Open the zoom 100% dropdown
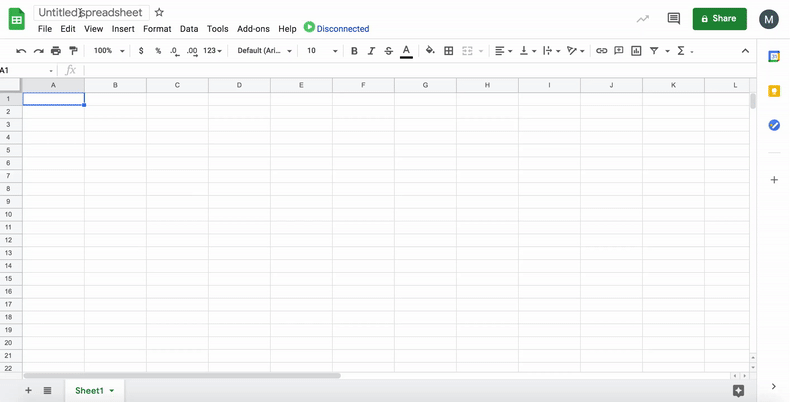The height and width of the screenshot is (402, 790). (x=107, y=51)
